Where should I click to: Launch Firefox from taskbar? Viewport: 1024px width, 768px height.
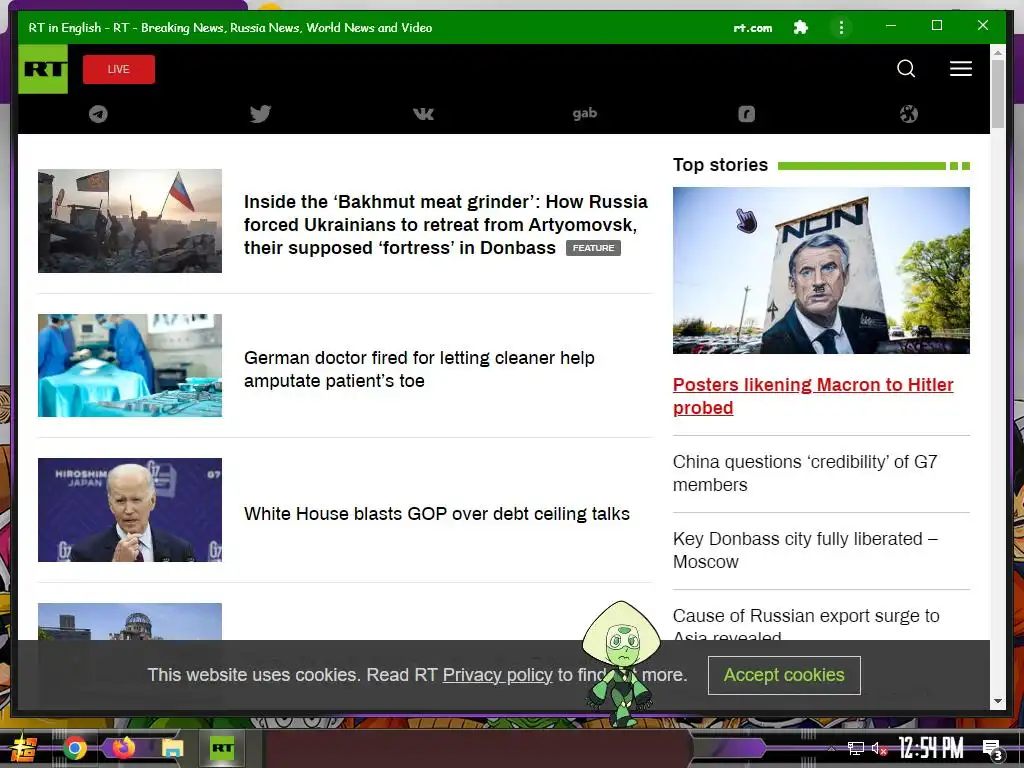click(x=123, y=748)
